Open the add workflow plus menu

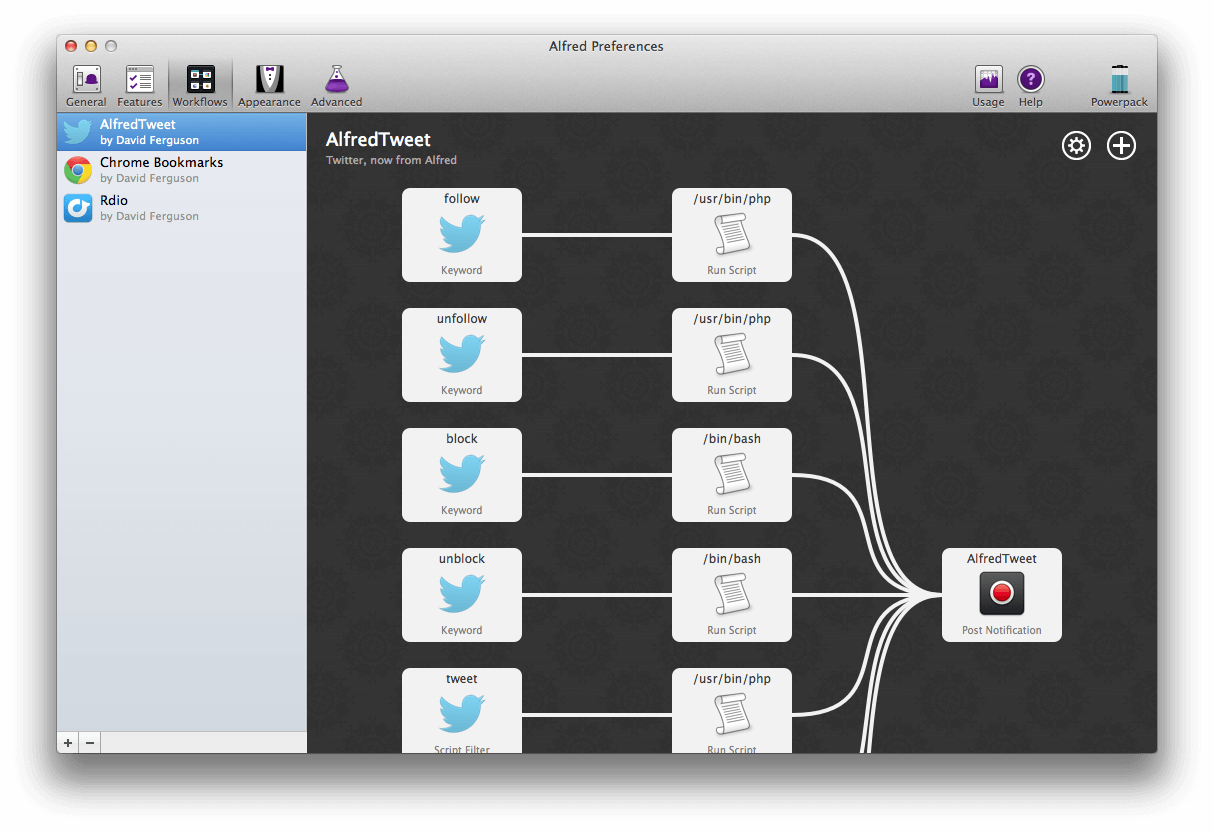(1121, 145)
